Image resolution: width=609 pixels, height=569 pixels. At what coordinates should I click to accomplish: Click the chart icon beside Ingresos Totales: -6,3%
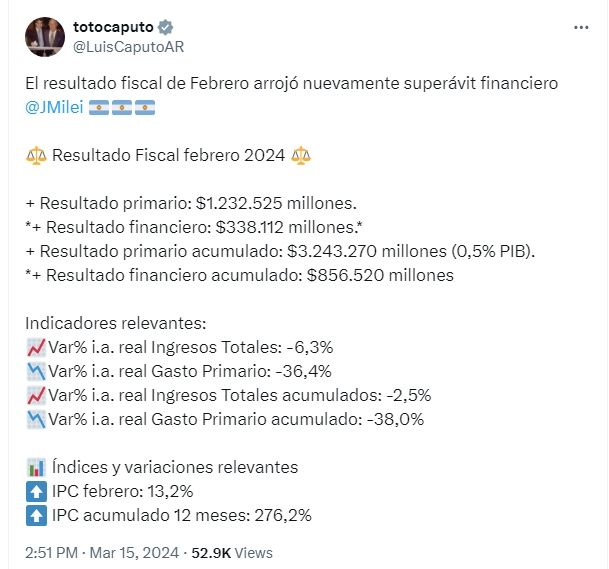(35, 348)
